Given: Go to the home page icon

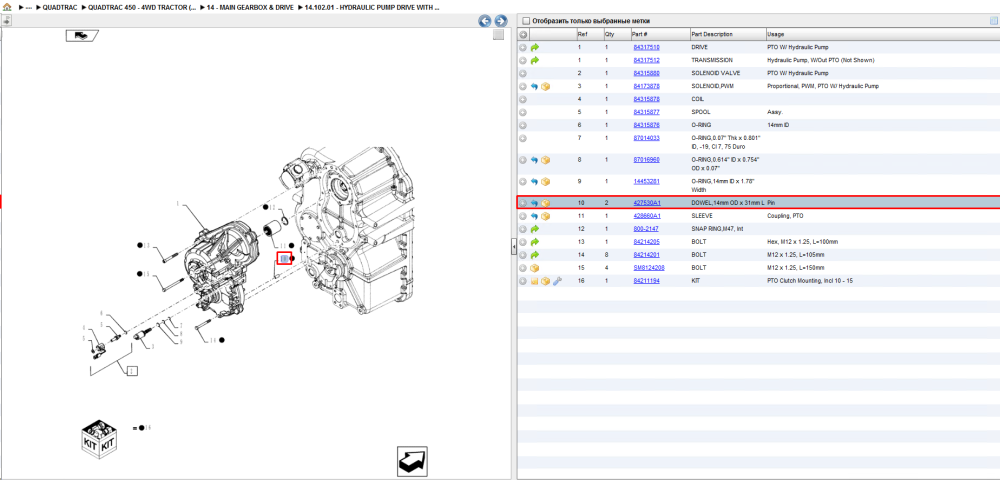Looking at the screenshot, I should coord(7,7).
